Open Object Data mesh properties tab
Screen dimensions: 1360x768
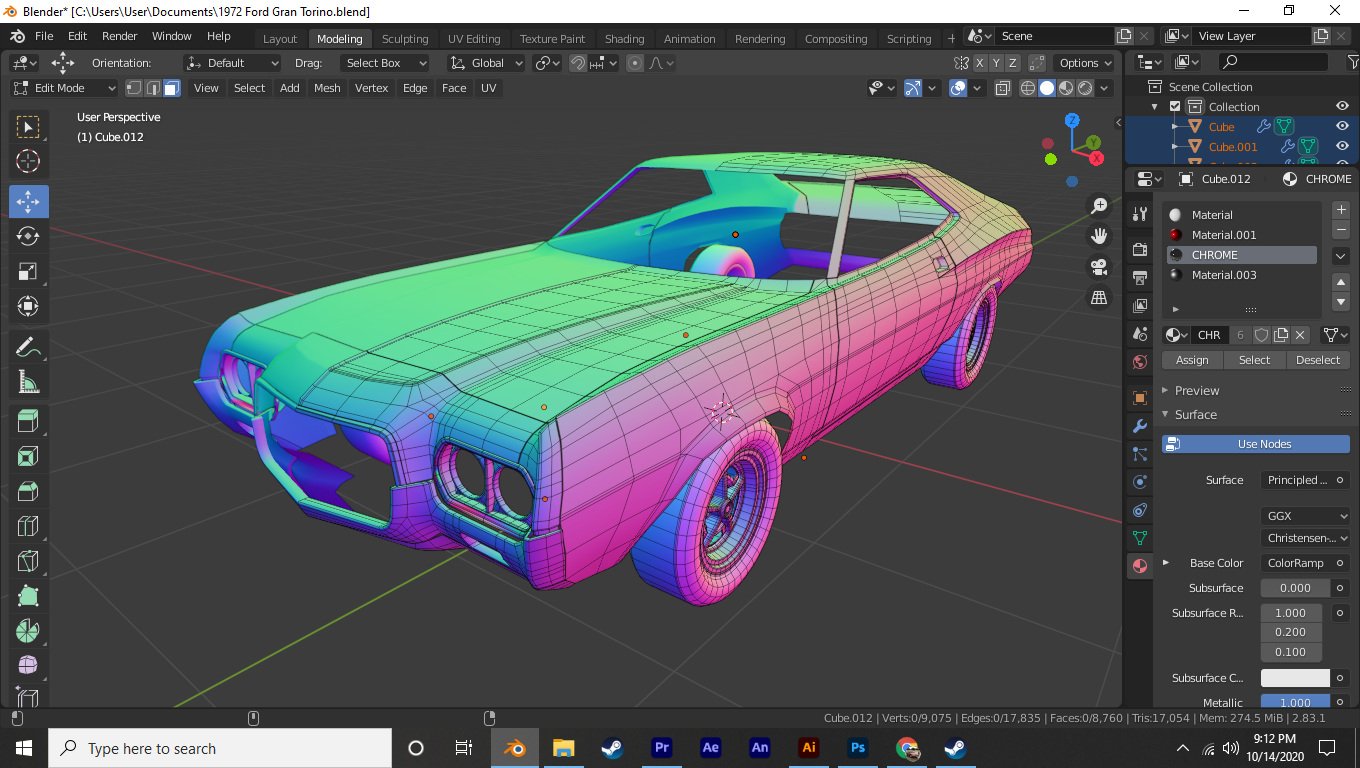pyautogui.click(x=1140, y=538)
